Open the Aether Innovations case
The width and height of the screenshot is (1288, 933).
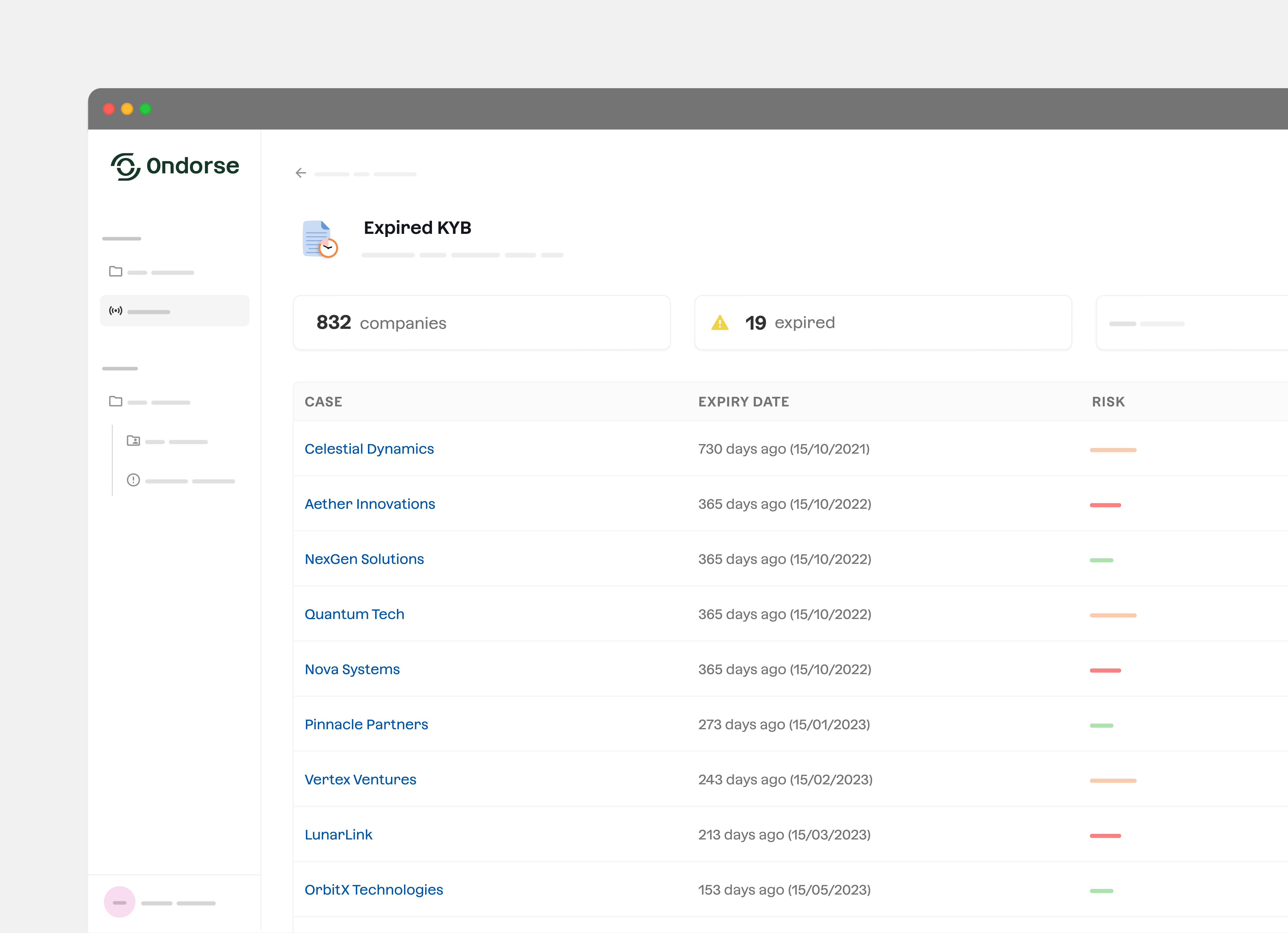coord(370,504)
